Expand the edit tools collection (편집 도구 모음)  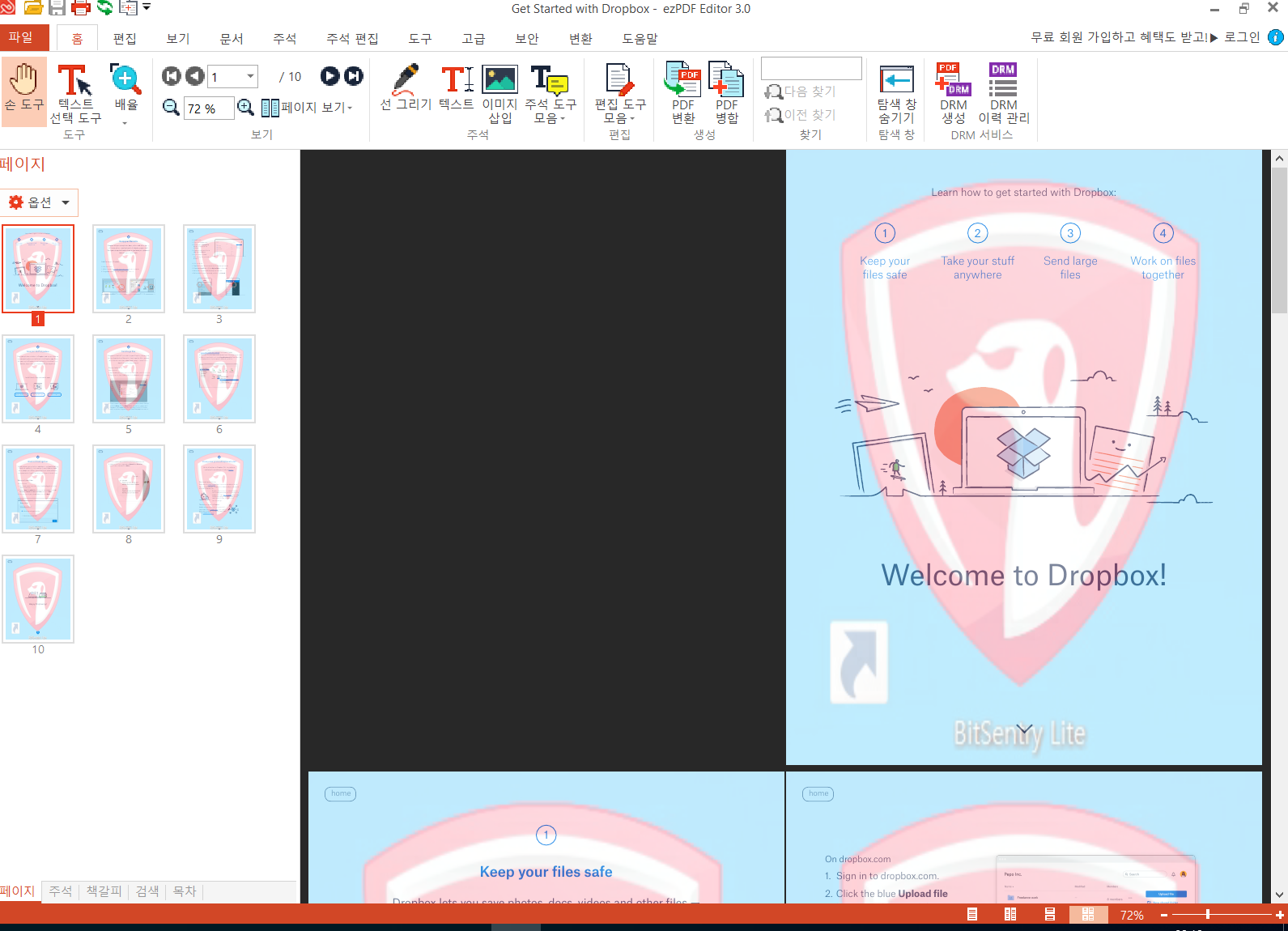620,94
